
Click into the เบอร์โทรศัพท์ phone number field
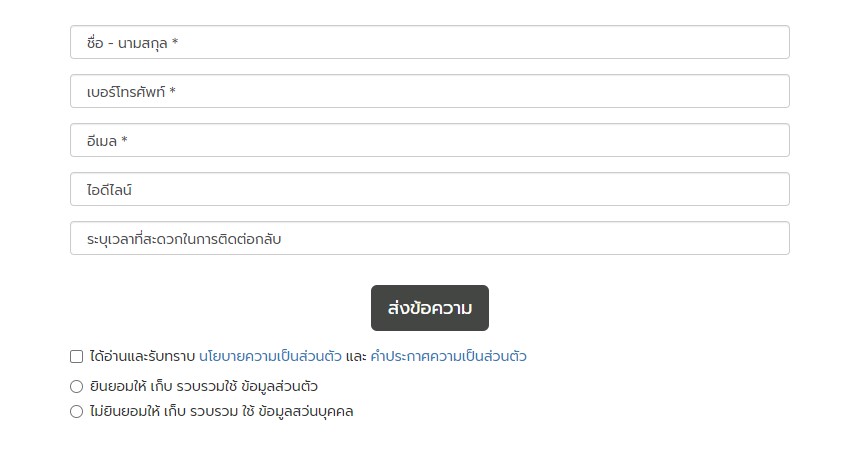click(430, 91)
